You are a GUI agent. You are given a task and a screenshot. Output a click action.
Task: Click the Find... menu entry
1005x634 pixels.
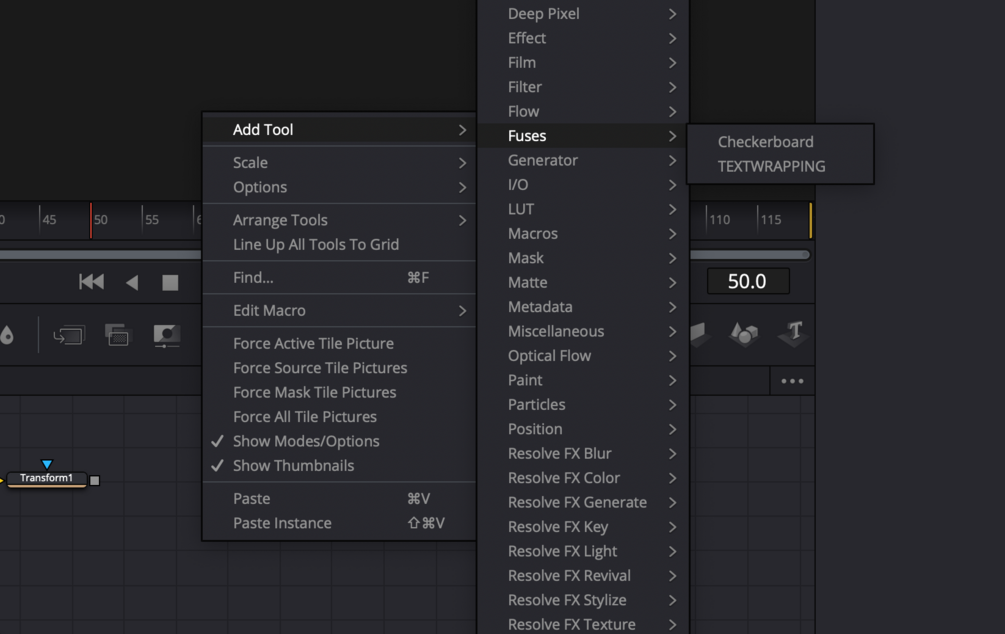[253, 277]
